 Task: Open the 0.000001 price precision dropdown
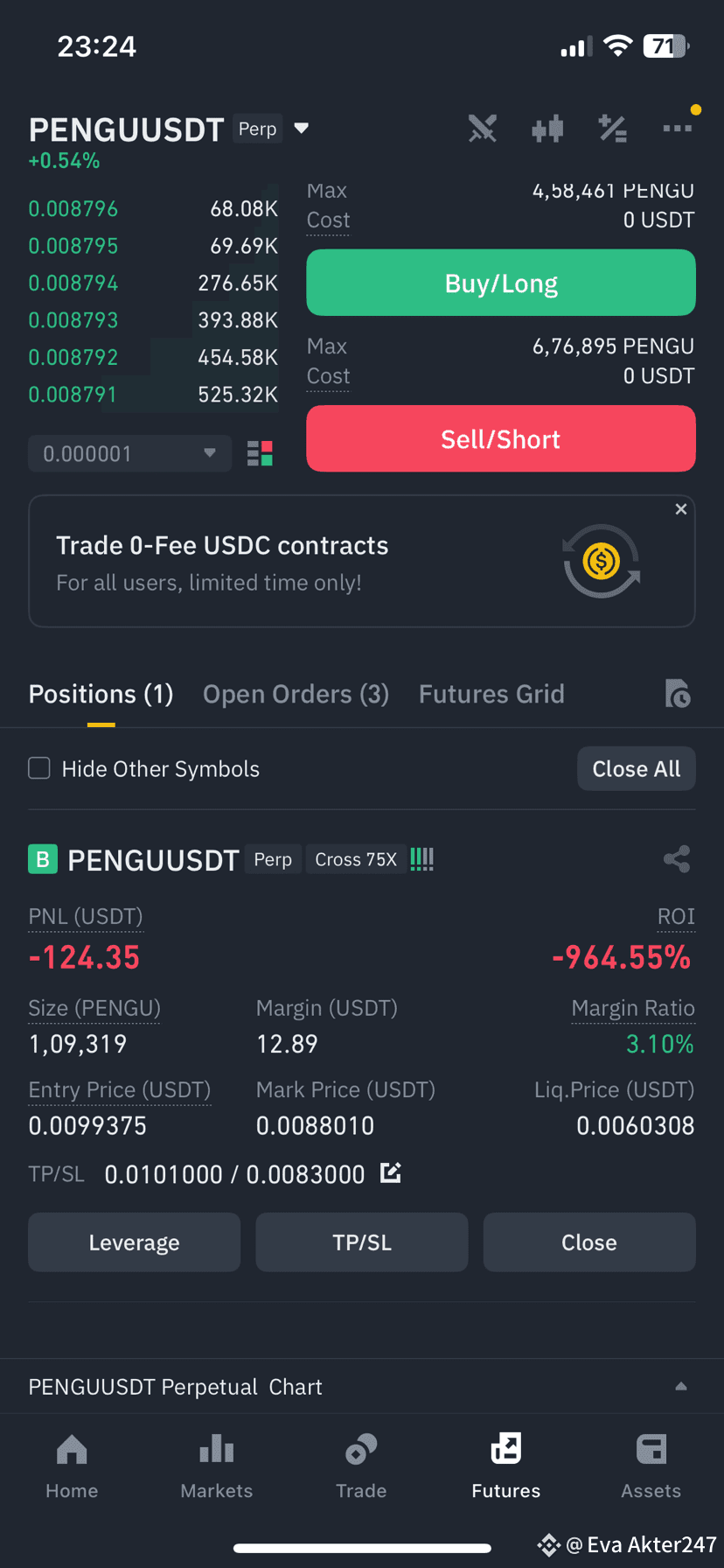click(130, 453)
